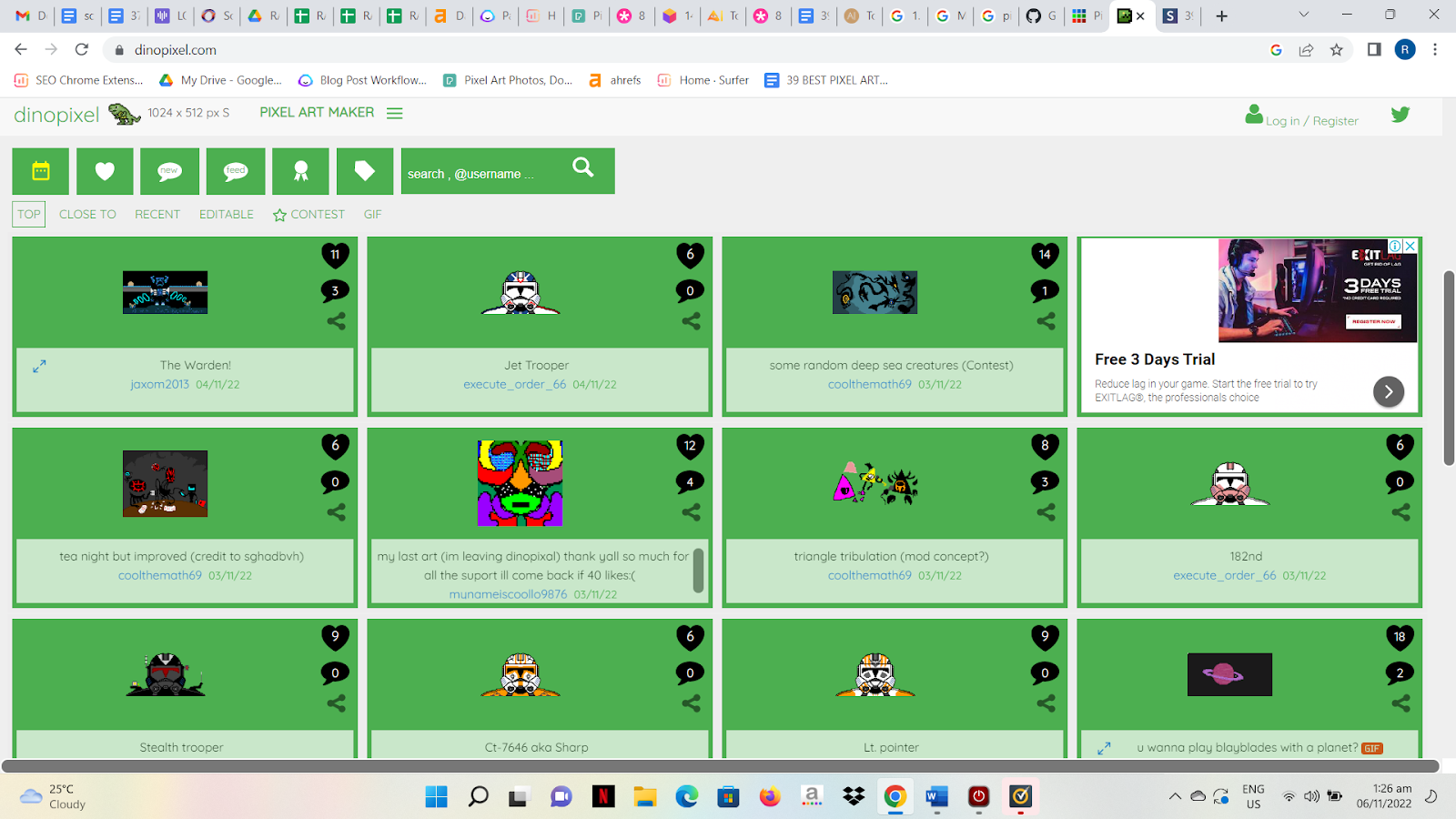
Task: Switch to the EDITABLE tab
Action: [227, 215]
